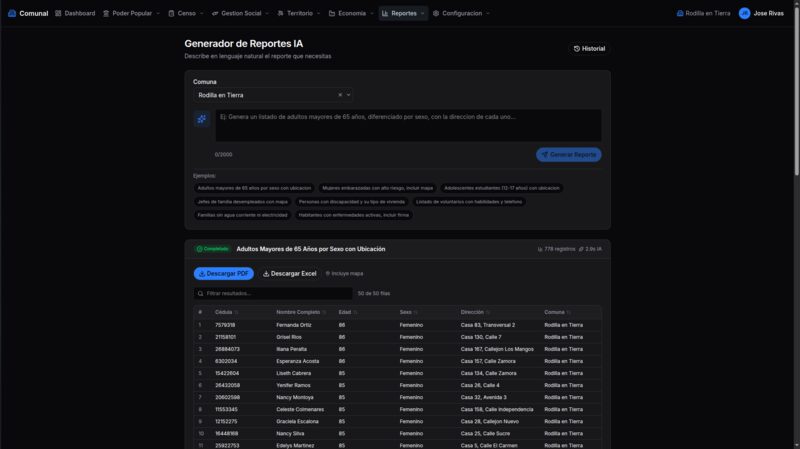Click the 778 registros counter
Image resolution: width=800 pixels, height=449 pixels.
pos(556,249)
